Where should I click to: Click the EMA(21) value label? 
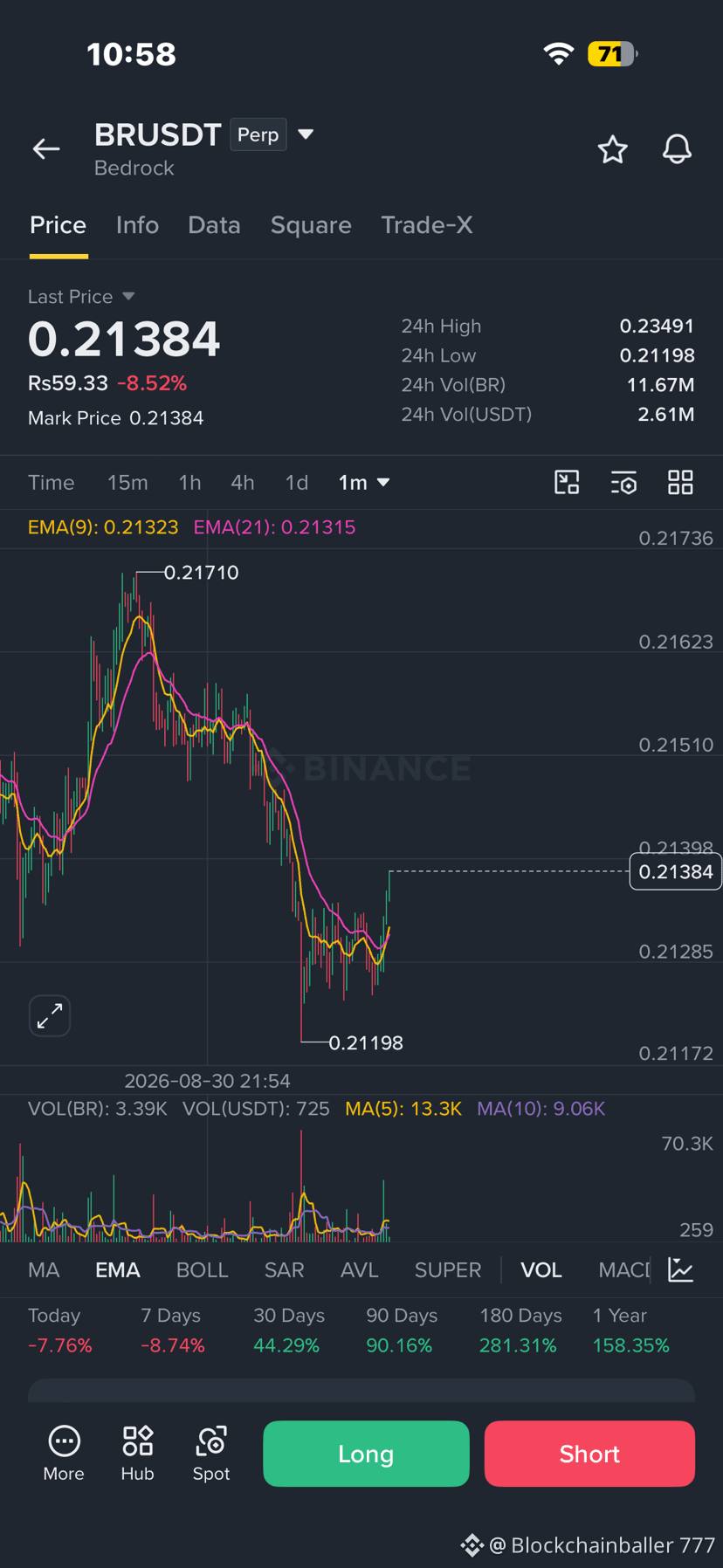[x=274, y=527]
